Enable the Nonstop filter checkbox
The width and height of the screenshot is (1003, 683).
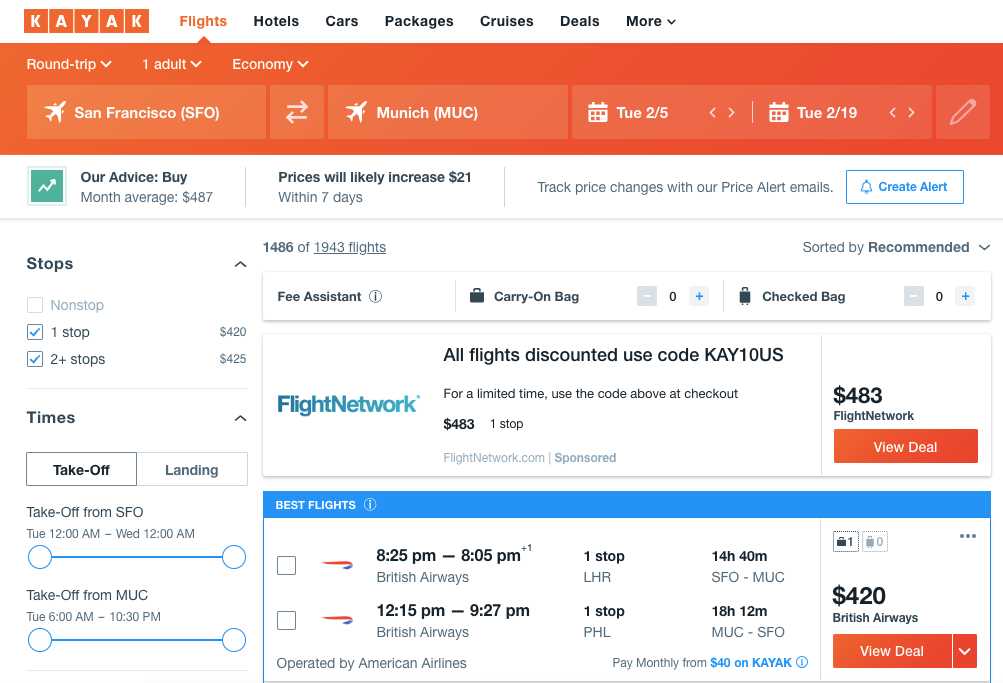click(36, 305)
